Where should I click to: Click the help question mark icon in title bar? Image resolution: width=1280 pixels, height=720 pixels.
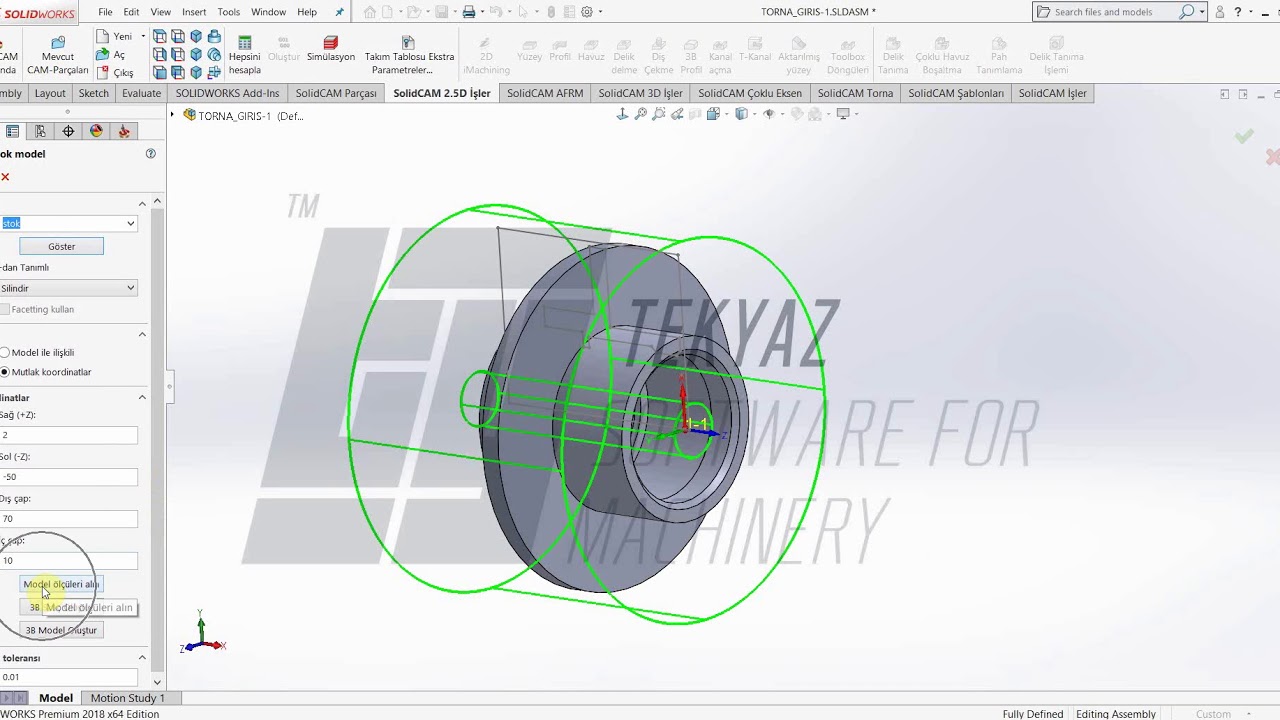click(1238, 12)
